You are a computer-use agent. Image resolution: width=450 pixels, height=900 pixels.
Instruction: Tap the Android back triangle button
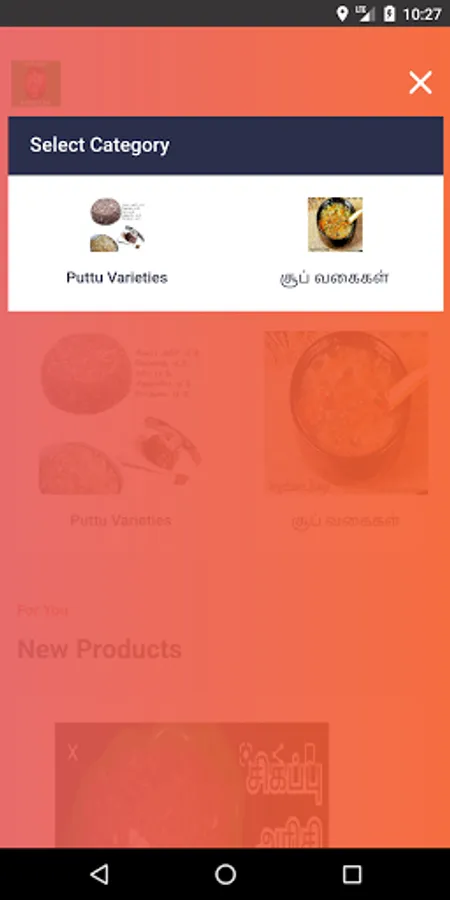coord(99,874)
